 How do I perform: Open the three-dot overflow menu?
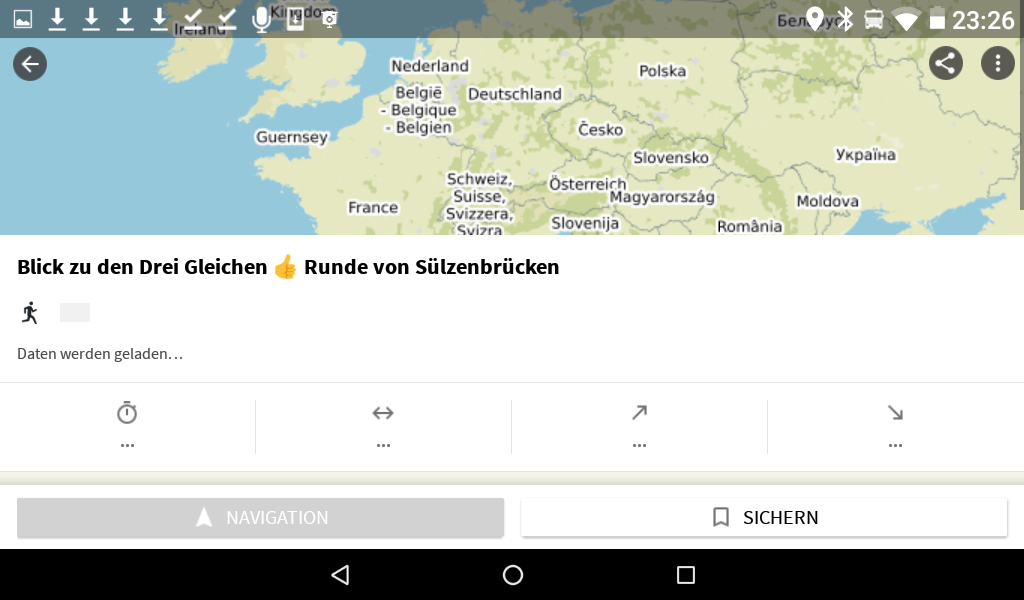pos(997,64)
